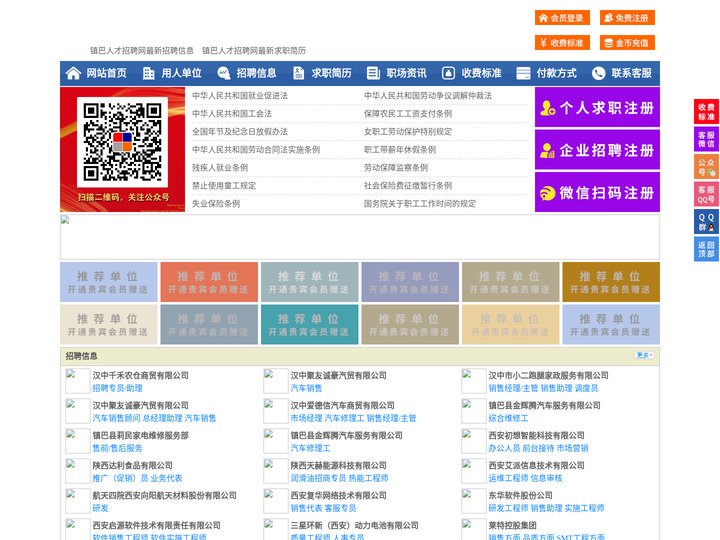Screen dimensions: 720x540
Task: Go to 网站首页 menu item
Action: 107,73
